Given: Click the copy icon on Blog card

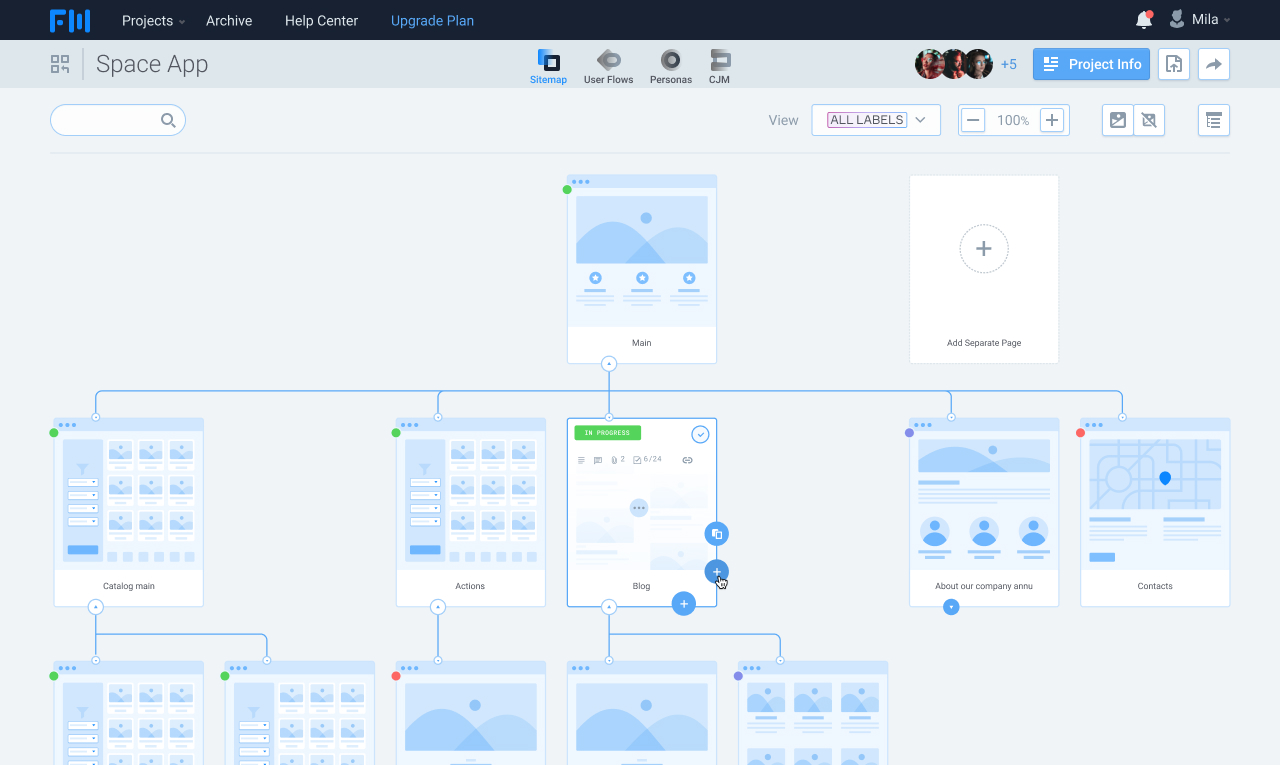Looking at the screenshot, I should tap(716, 534).
